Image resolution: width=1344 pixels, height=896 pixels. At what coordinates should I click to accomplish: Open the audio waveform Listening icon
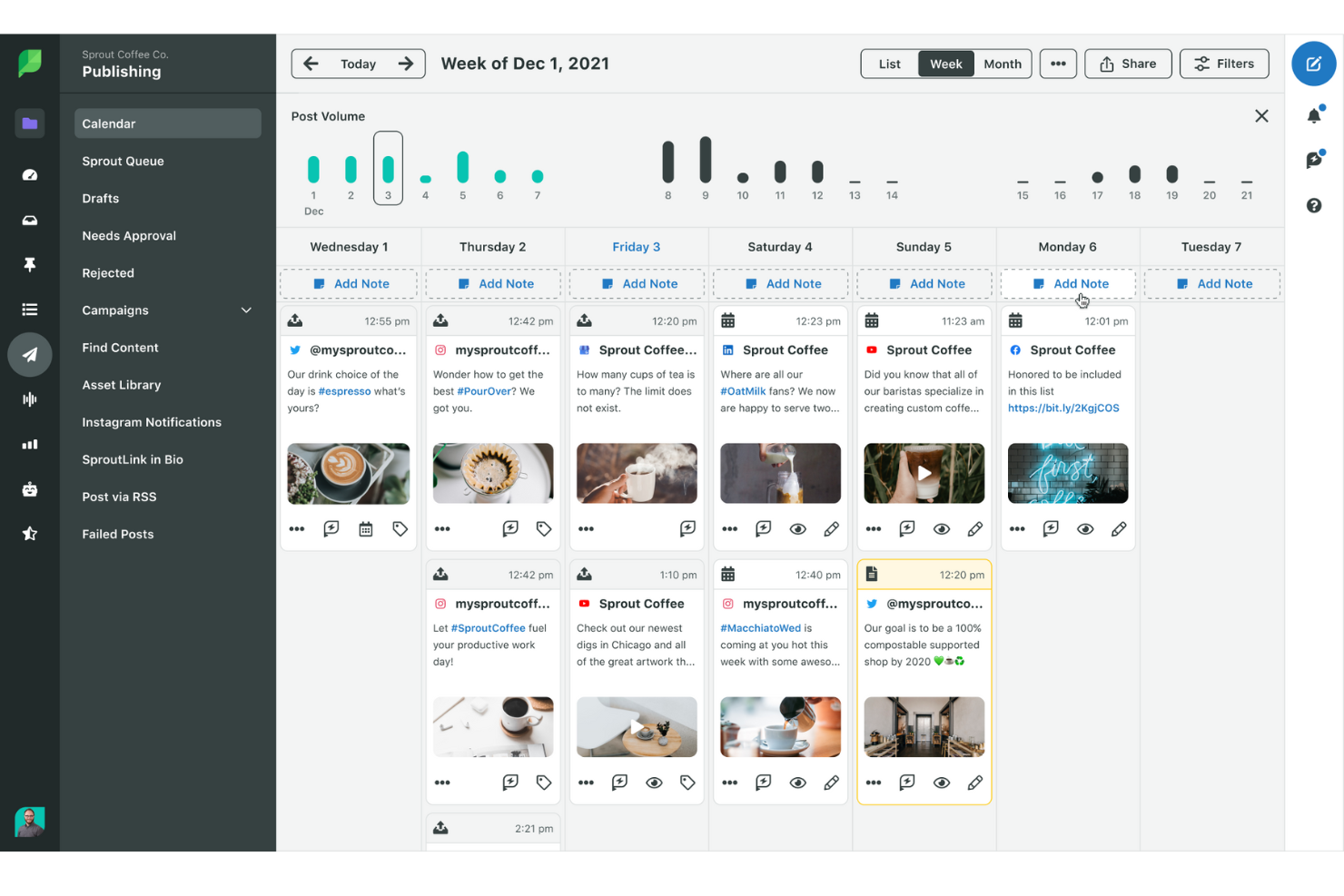30,399
